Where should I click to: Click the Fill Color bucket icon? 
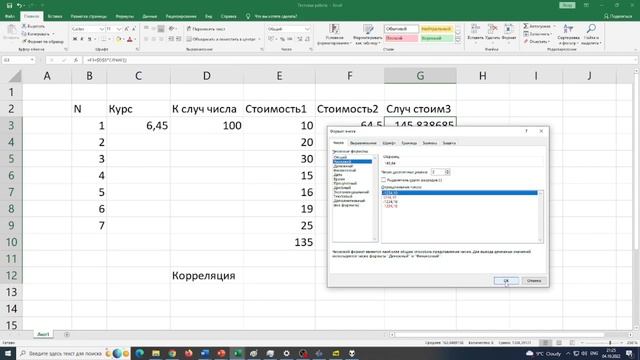point(118,39)
